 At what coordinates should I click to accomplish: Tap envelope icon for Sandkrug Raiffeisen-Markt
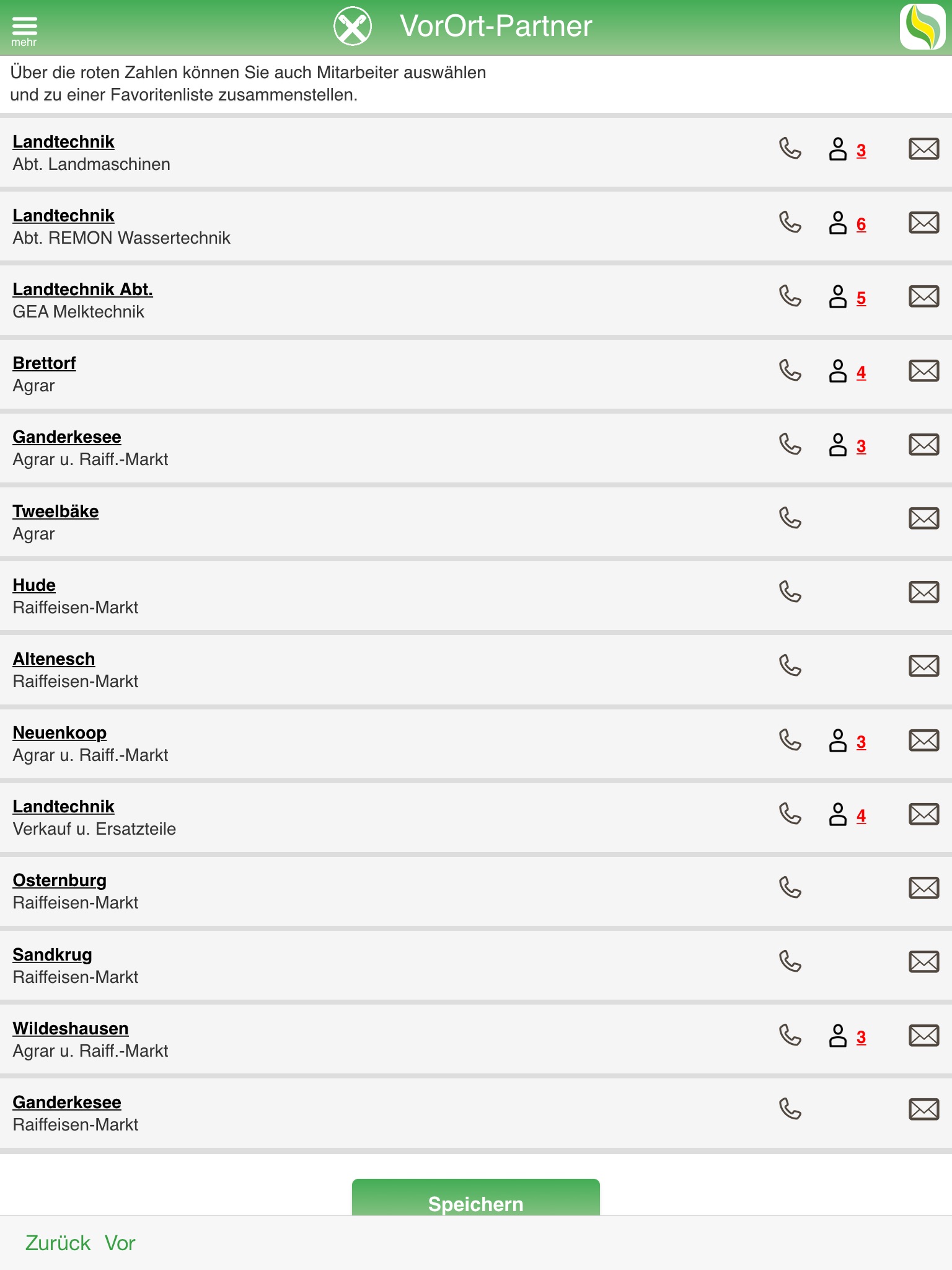point(923,962)
